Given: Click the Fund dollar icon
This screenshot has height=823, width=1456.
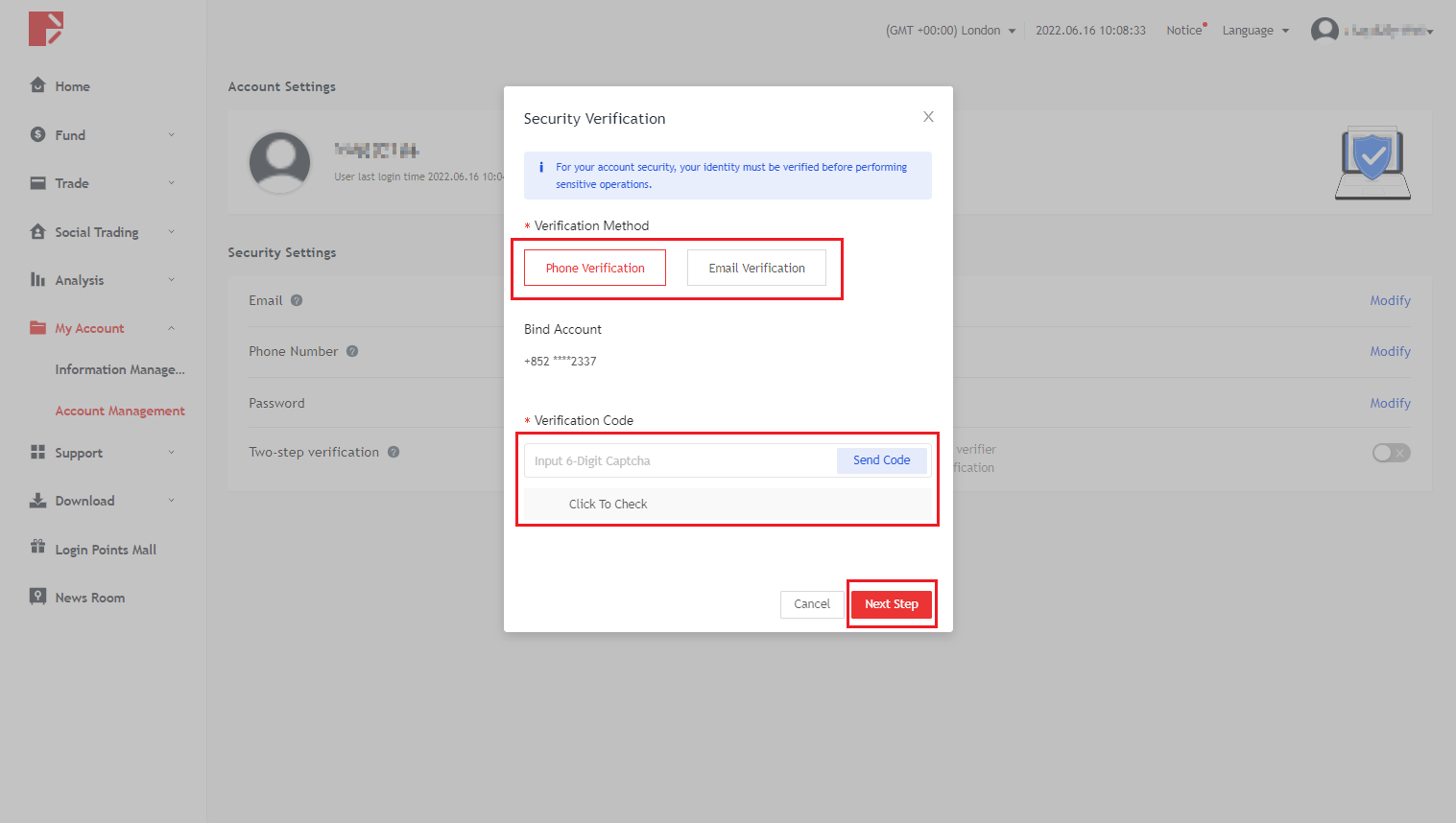Looking at the screenshot, I should tap(38, 134).
